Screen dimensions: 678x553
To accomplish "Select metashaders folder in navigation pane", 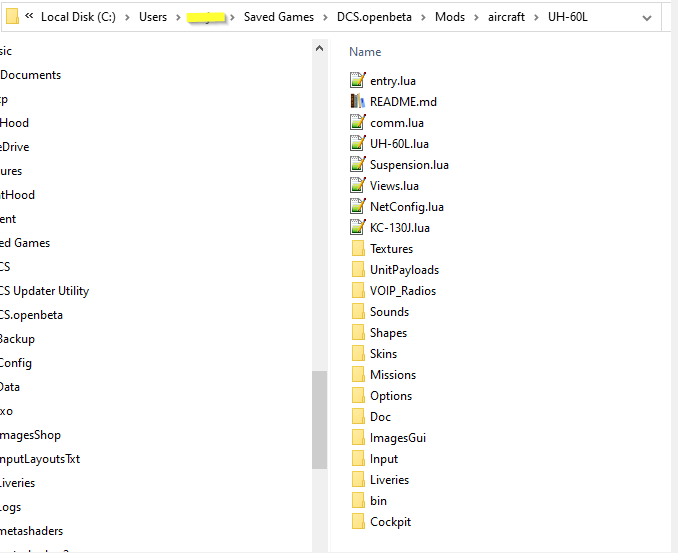I will (31, 531).
